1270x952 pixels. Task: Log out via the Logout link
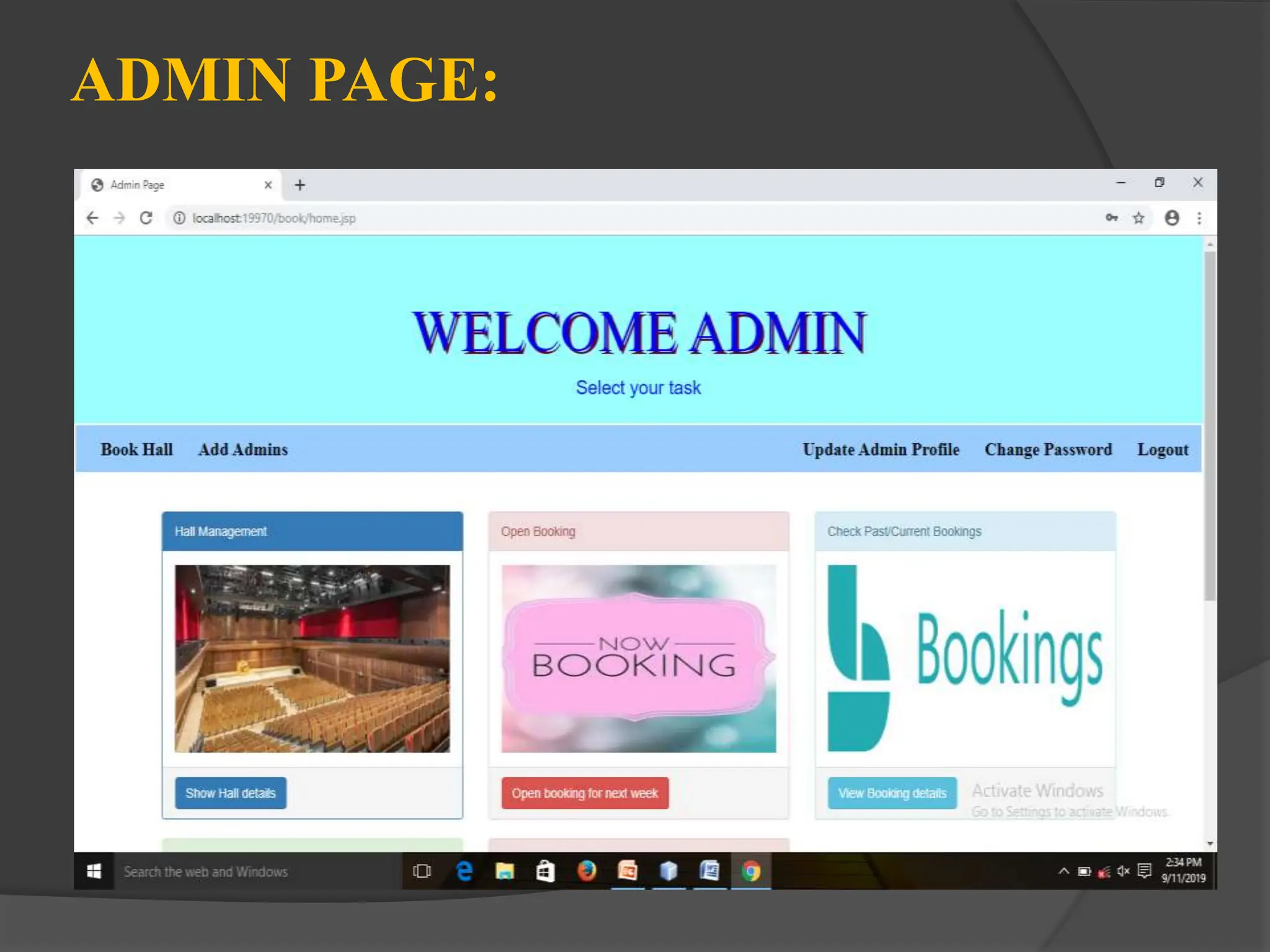[1163, 449]
